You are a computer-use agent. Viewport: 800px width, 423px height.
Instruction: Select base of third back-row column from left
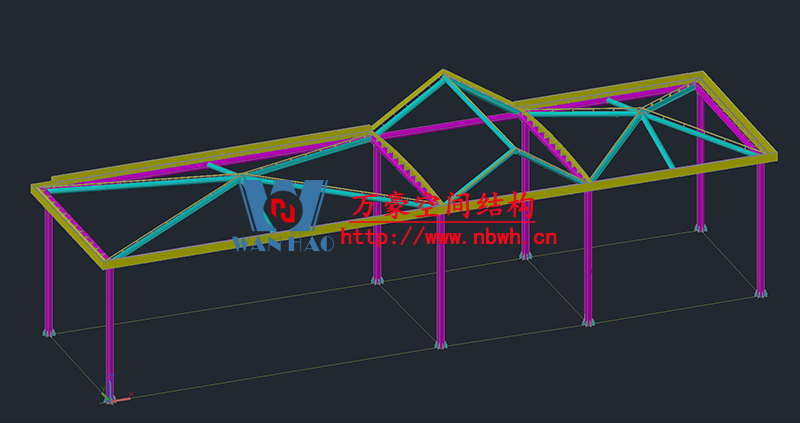(x=525, y=256)
